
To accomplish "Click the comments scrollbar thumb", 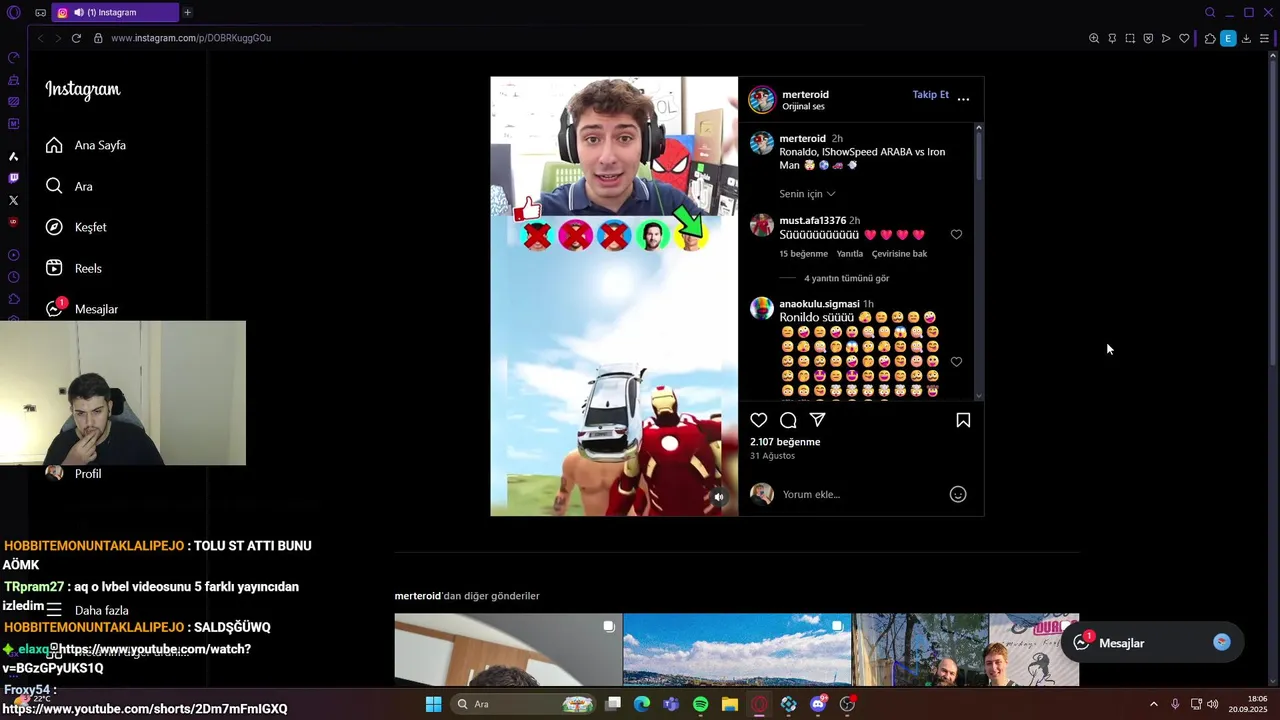I will coord(979,156).
